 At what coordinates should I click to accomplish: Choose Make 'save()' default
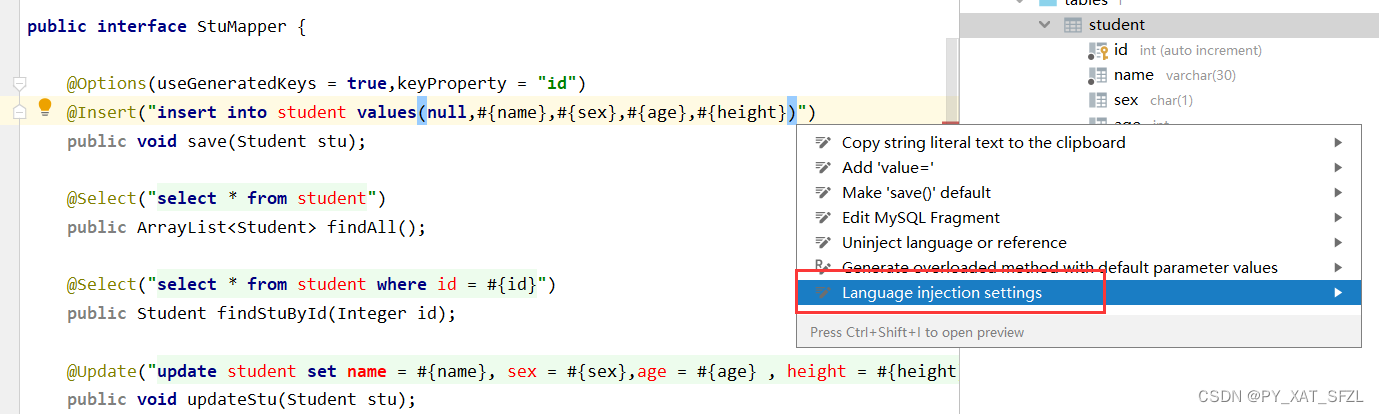point(1079,193)
